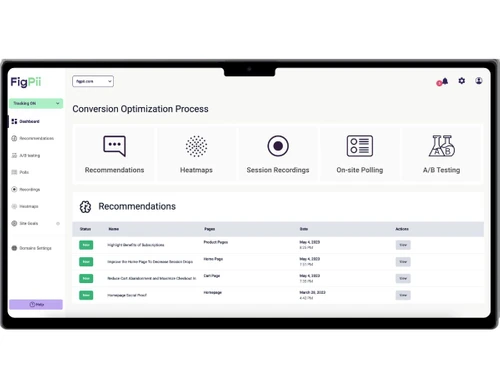The width and height of the screenshot is (500, 375).
Task: Select Dashboard in the sidebar
Action: [x=29, y=121]
